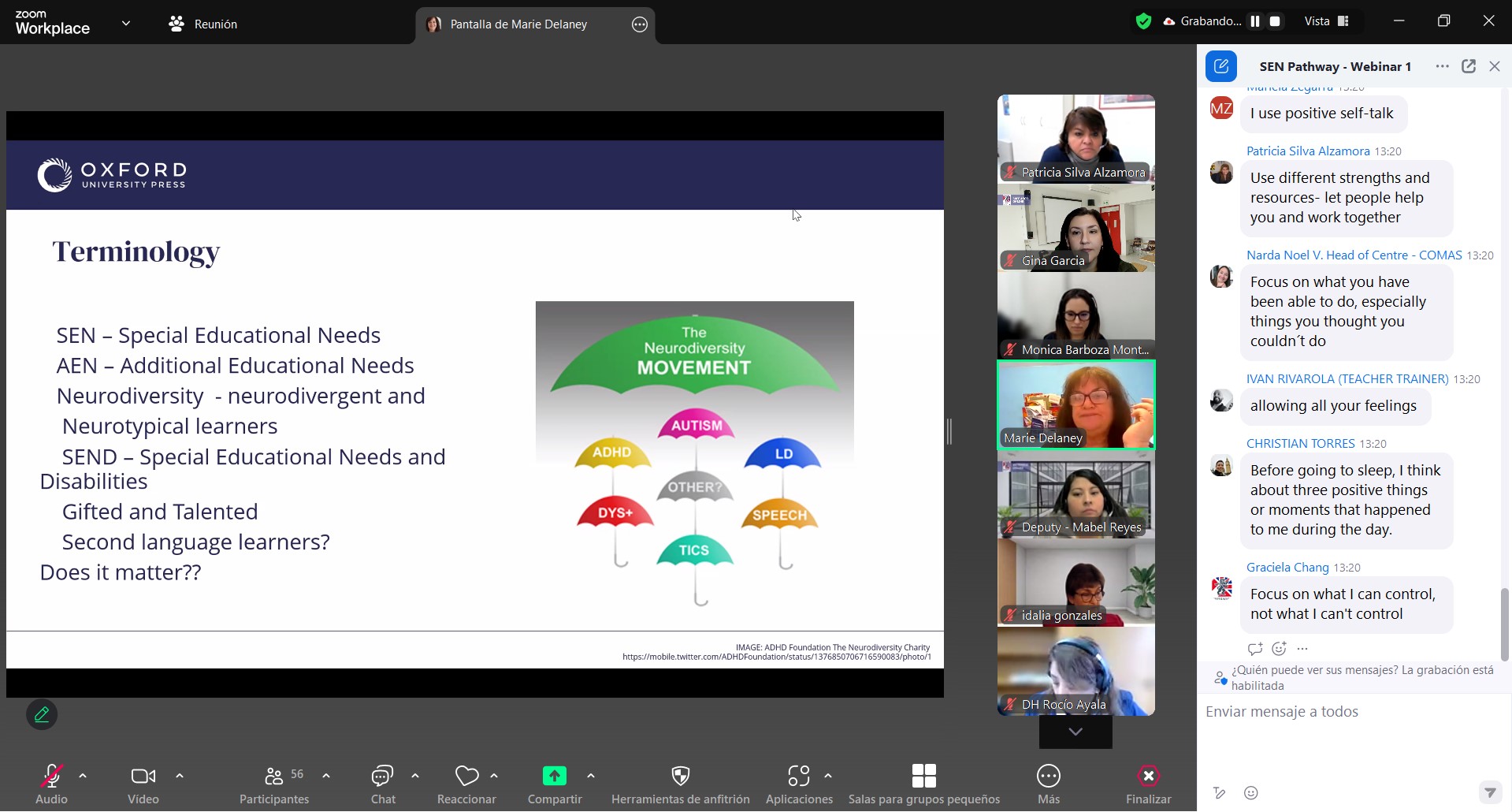Open chat text formatting icon
This screenshot has width=1512, height=812.
[1220, 793]
